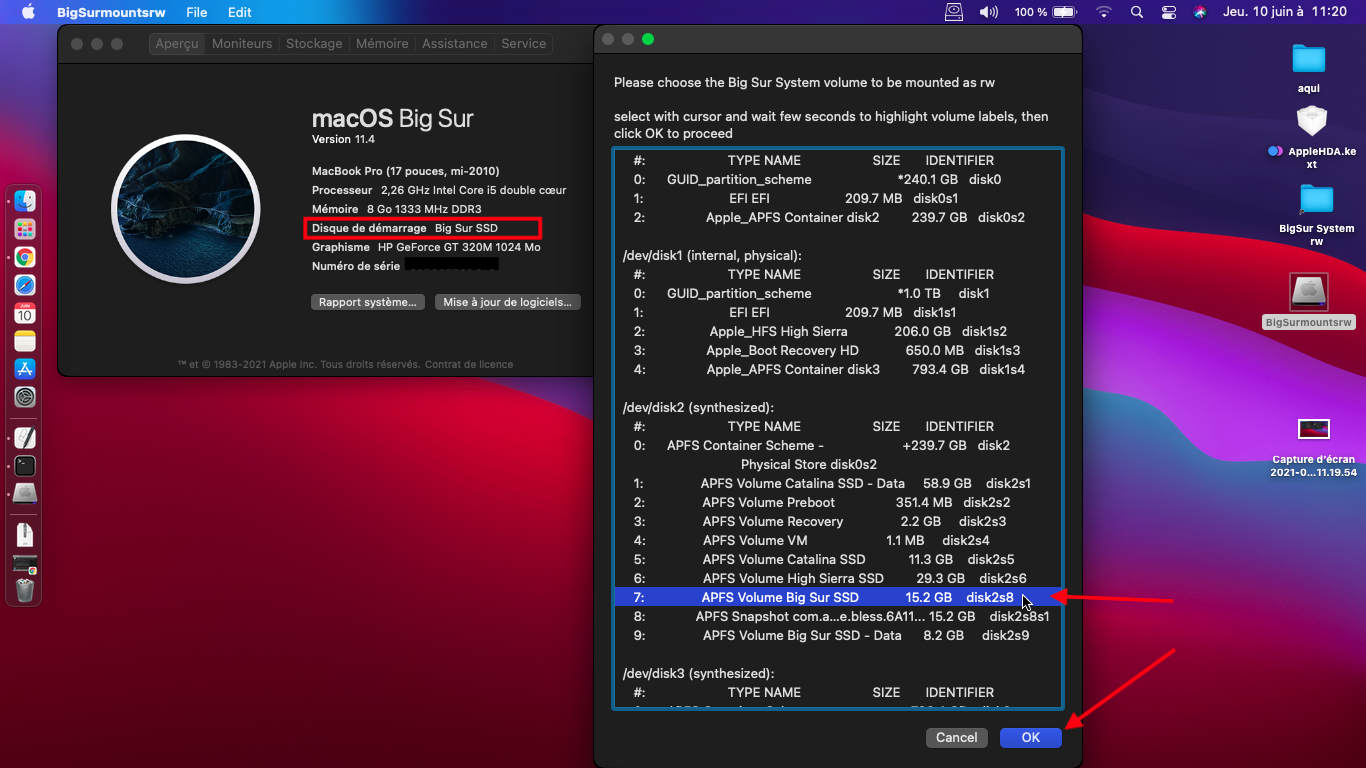
Task: Click the battery status icon
Action: 1064,12
